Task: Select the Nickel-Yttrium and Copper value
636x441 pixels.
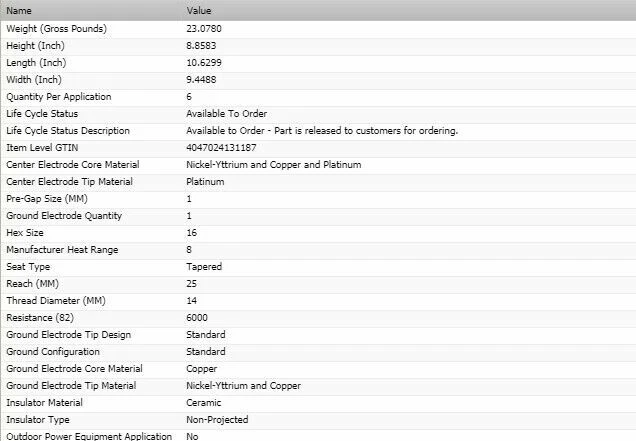Action: (x=243, y=387)
